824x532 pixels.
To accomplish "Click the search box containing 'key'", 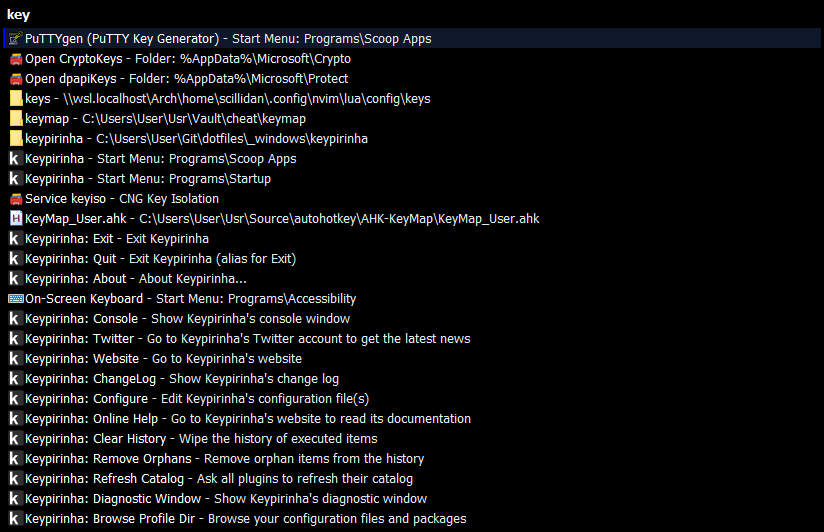I will pyautogui.click(x=412, y=14).
